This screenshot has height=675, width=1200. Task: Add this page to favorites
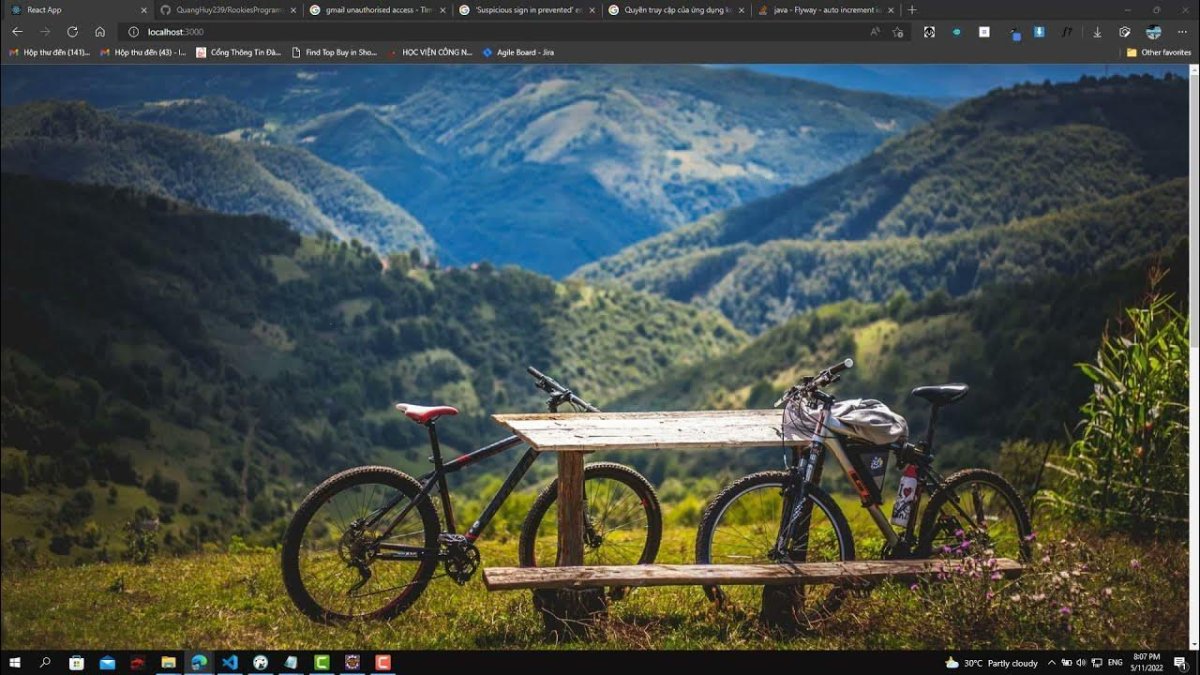[x=897, y=32]
